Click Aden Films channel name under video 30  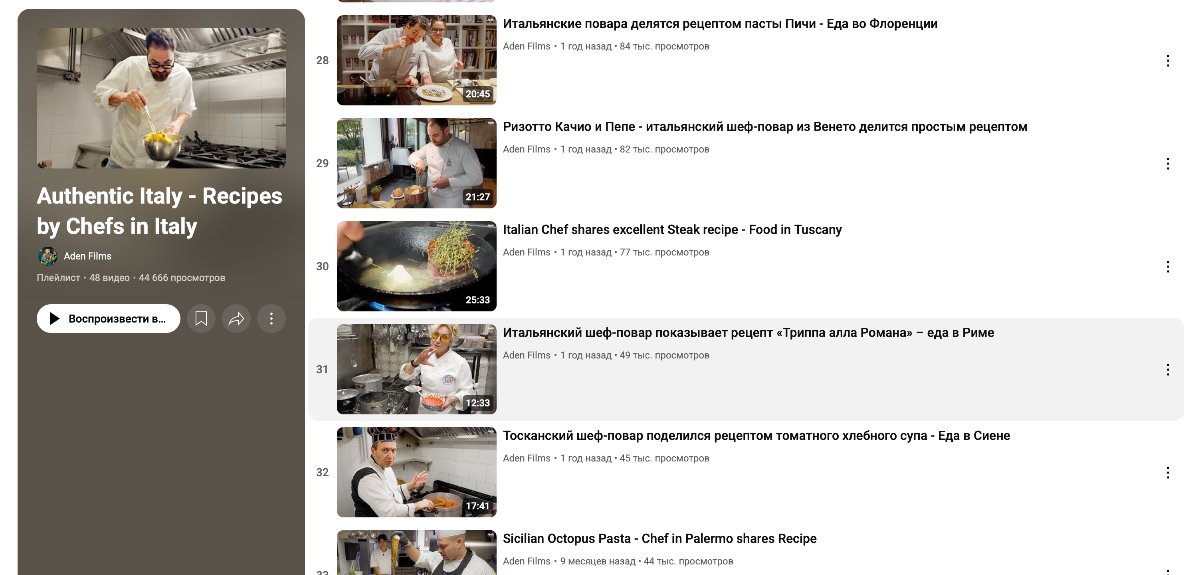pos(527,253)
